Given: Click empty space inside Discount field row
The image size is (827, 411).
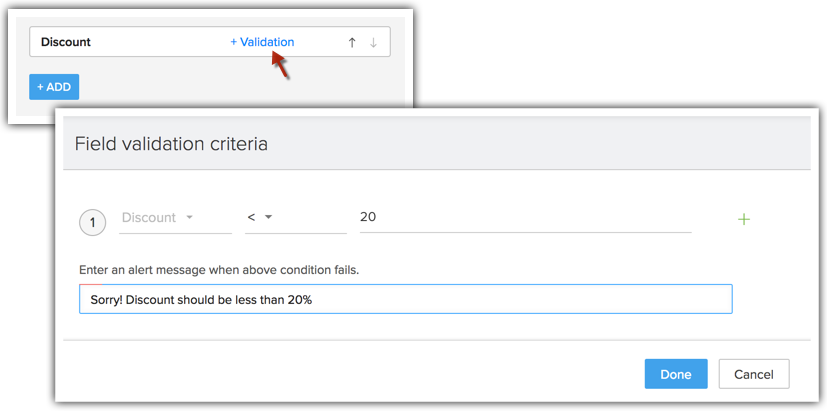Looking at the screenshot, I should pyautogui.click(x=160, y=42).
